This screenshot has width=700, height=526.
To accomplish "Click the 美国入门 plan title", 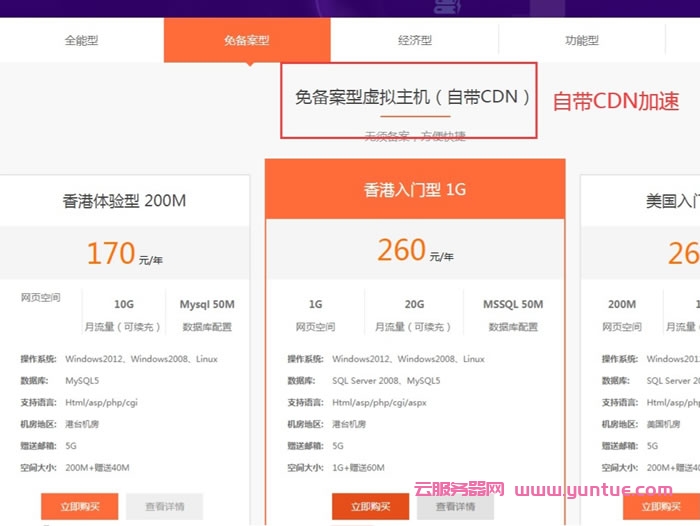I will coord(672,201).
